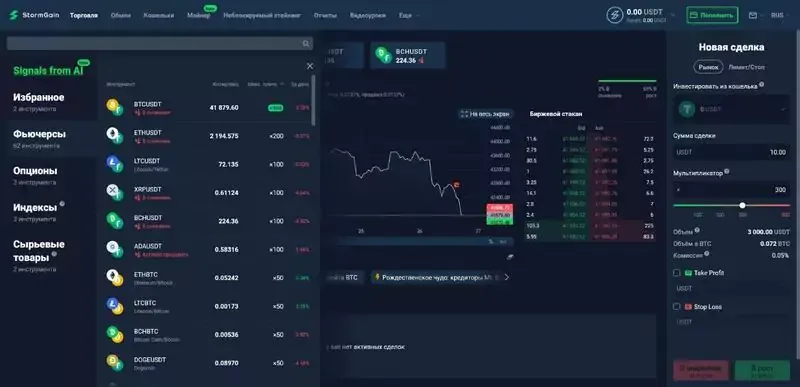The image size is (800, 387).
Task: Click the multiplier slider handle
Action: 742,205
